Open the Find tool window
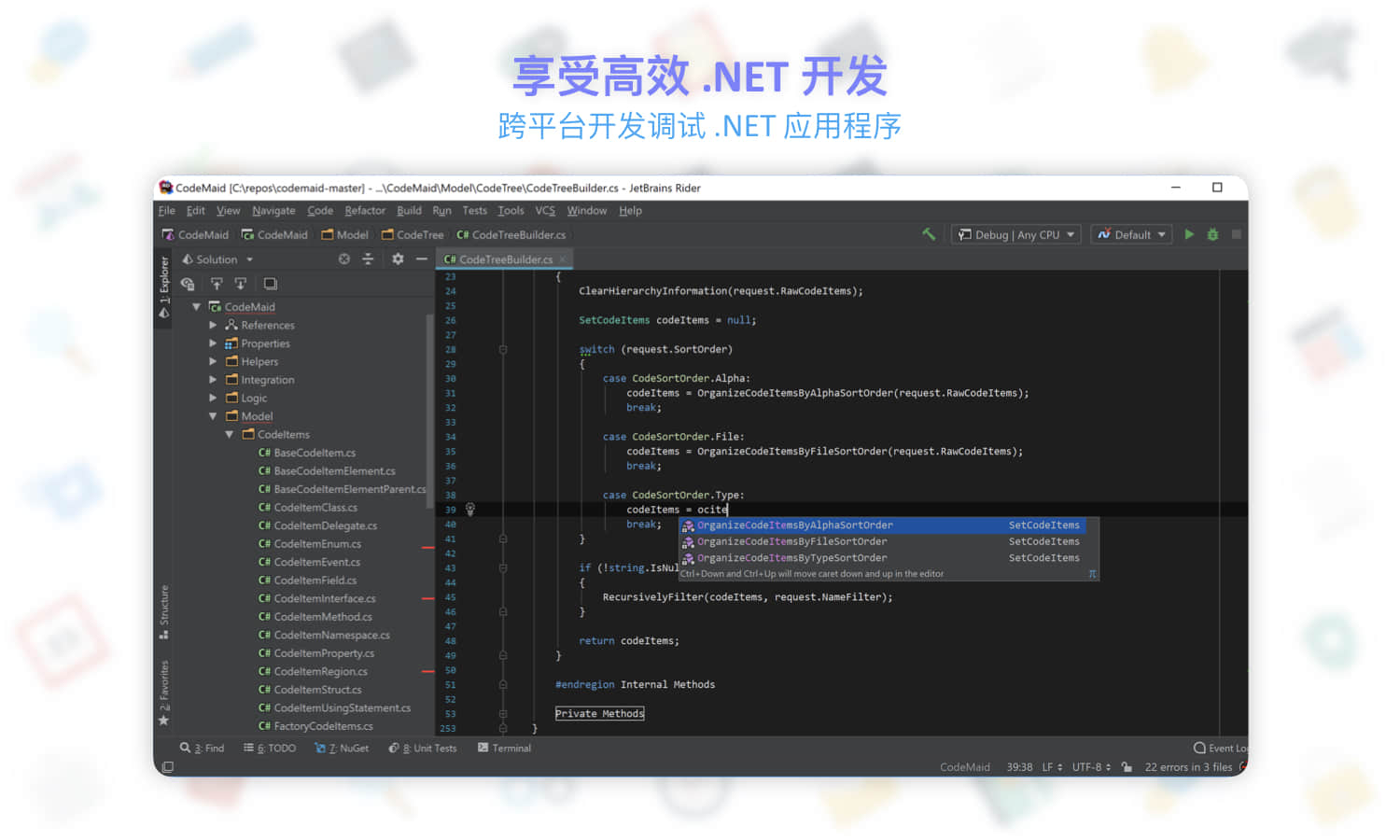The image size is (1400, 840). pos(203,749)
